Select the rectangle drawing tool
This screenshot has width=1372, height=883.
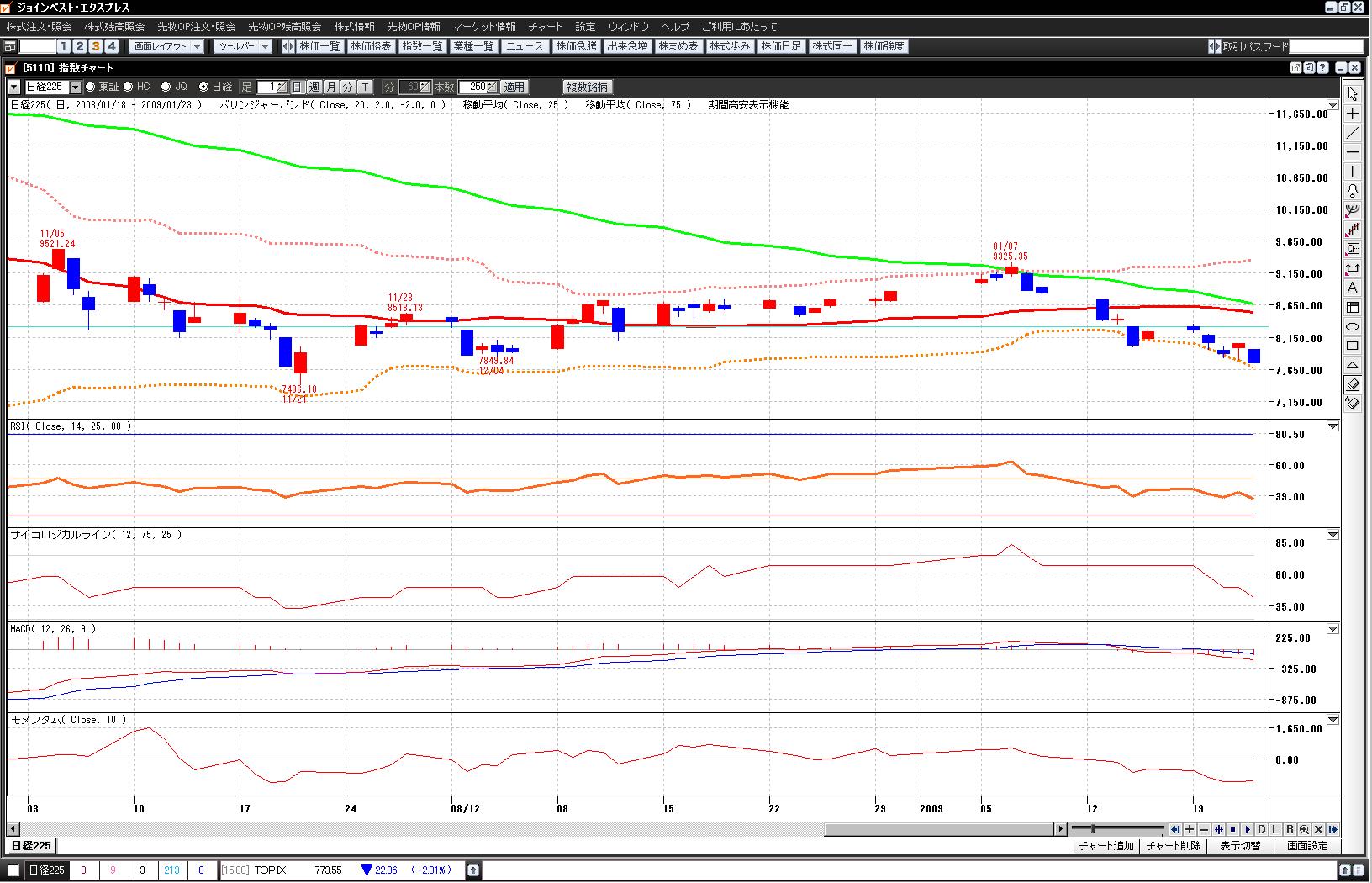click(1352, 346)
